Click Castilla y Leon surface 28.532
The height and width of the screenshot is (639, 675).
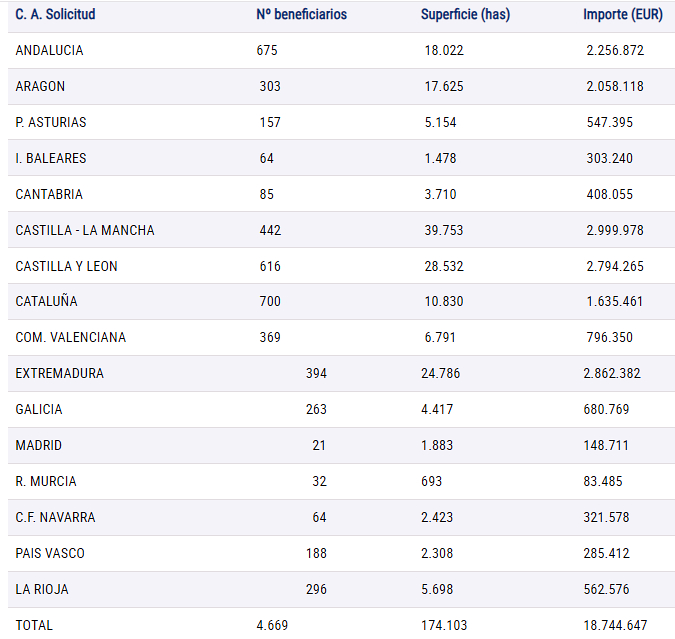click(x=444, y=267)
